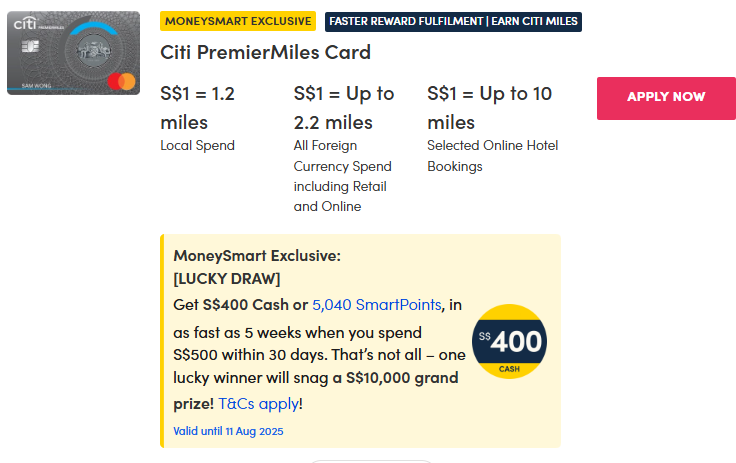Click the Selected Online Hotel Bookings description
This screenshot has width=736, height=463.
[492, 156]
